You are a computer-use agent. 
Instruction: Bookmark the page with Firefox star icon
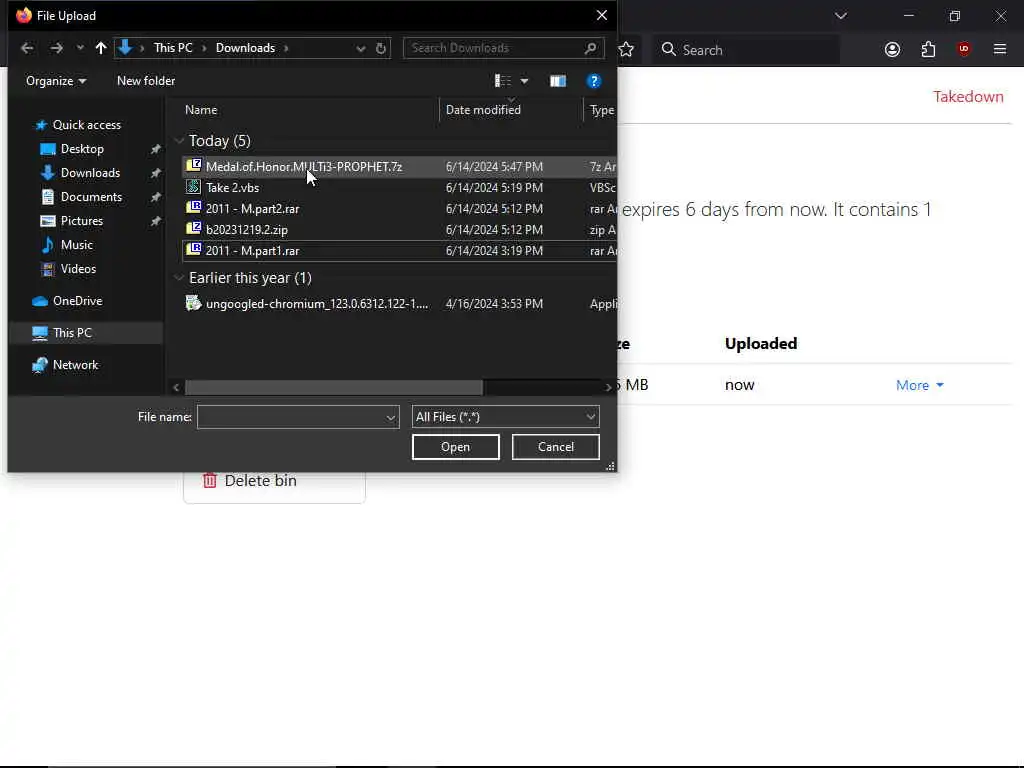[x=626, y=50]
